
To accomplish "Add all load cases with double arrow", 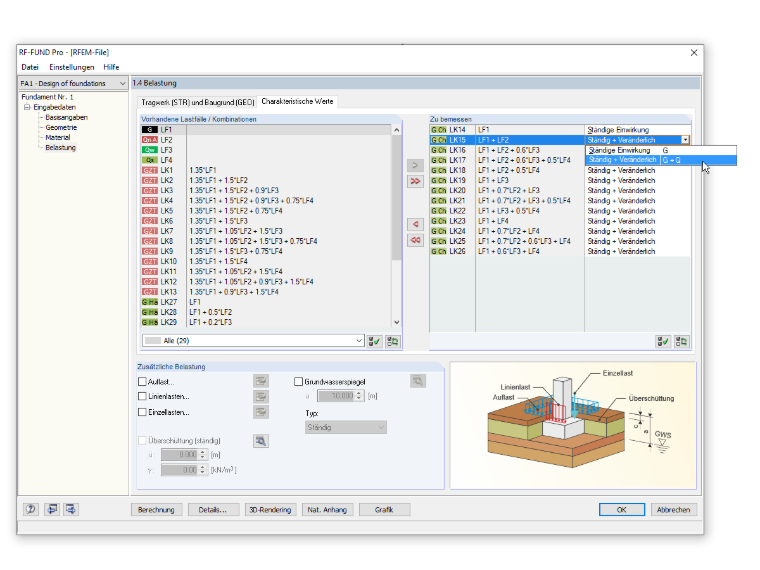I will click(x=415, y=181).
